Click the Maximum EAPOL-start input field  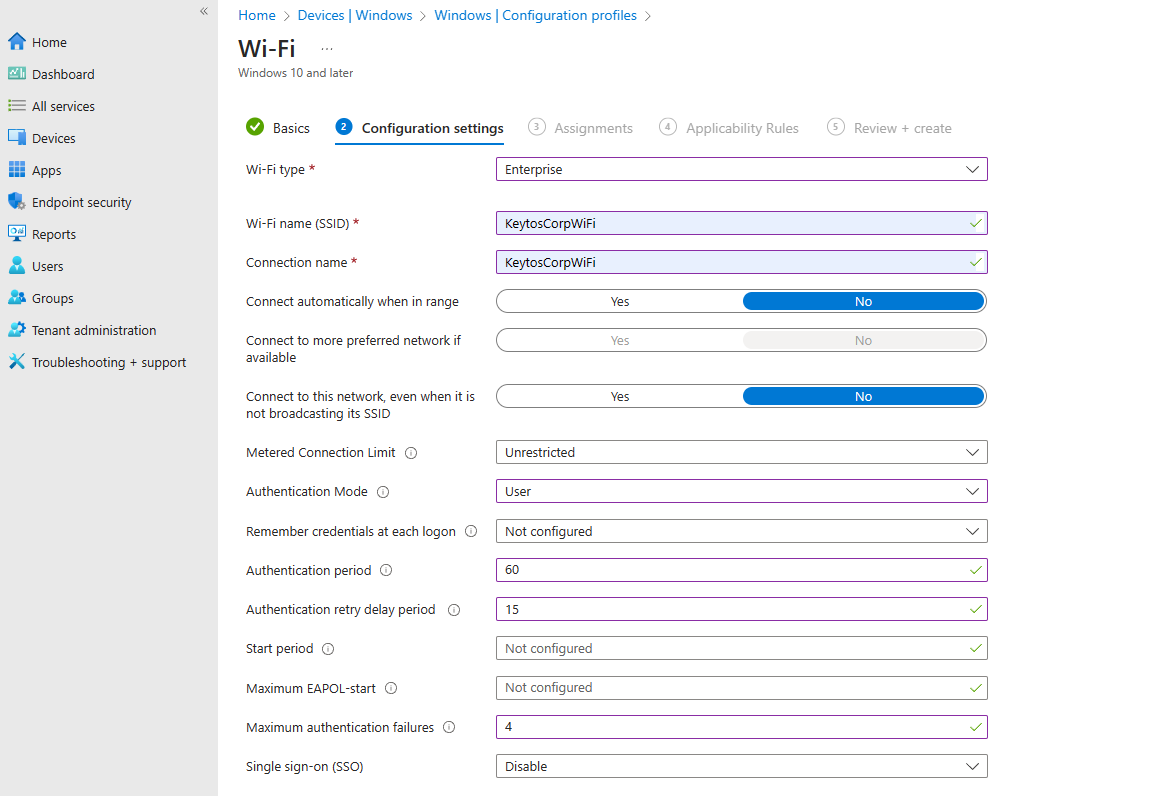click(x=742, y=688)
